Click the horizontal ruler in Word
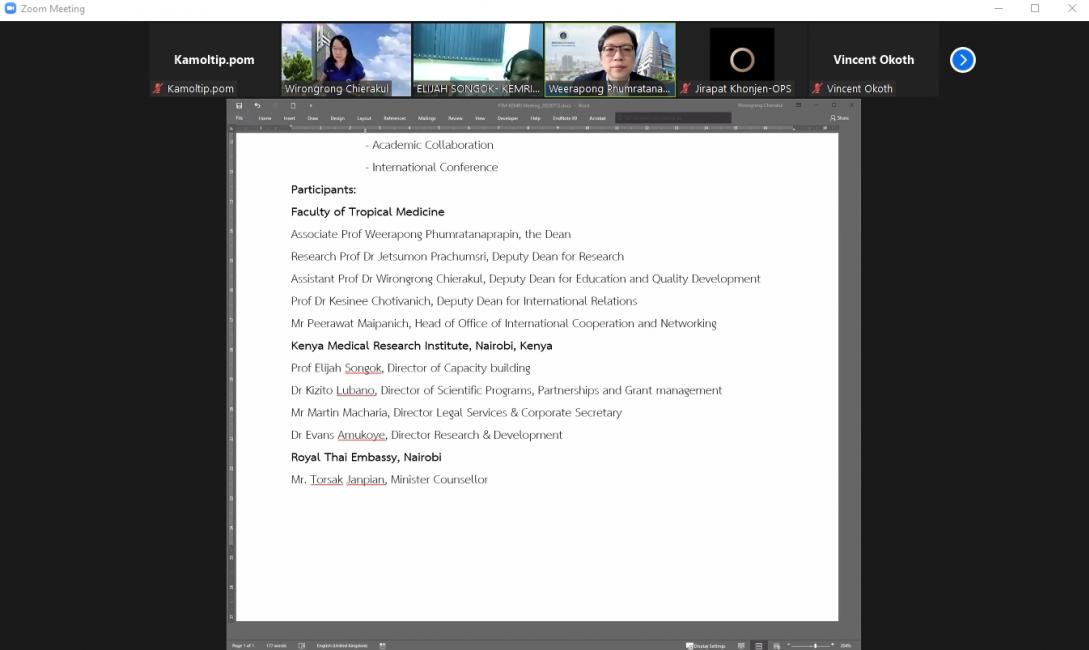This screenshot has height=650, width=1089. point(536,128)
